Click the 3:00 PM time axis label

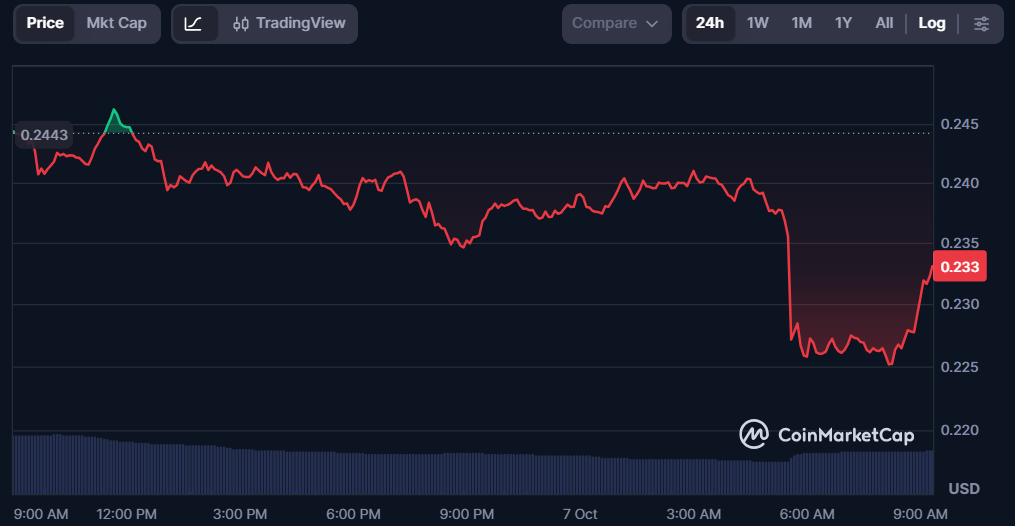(x=240, y=514)
